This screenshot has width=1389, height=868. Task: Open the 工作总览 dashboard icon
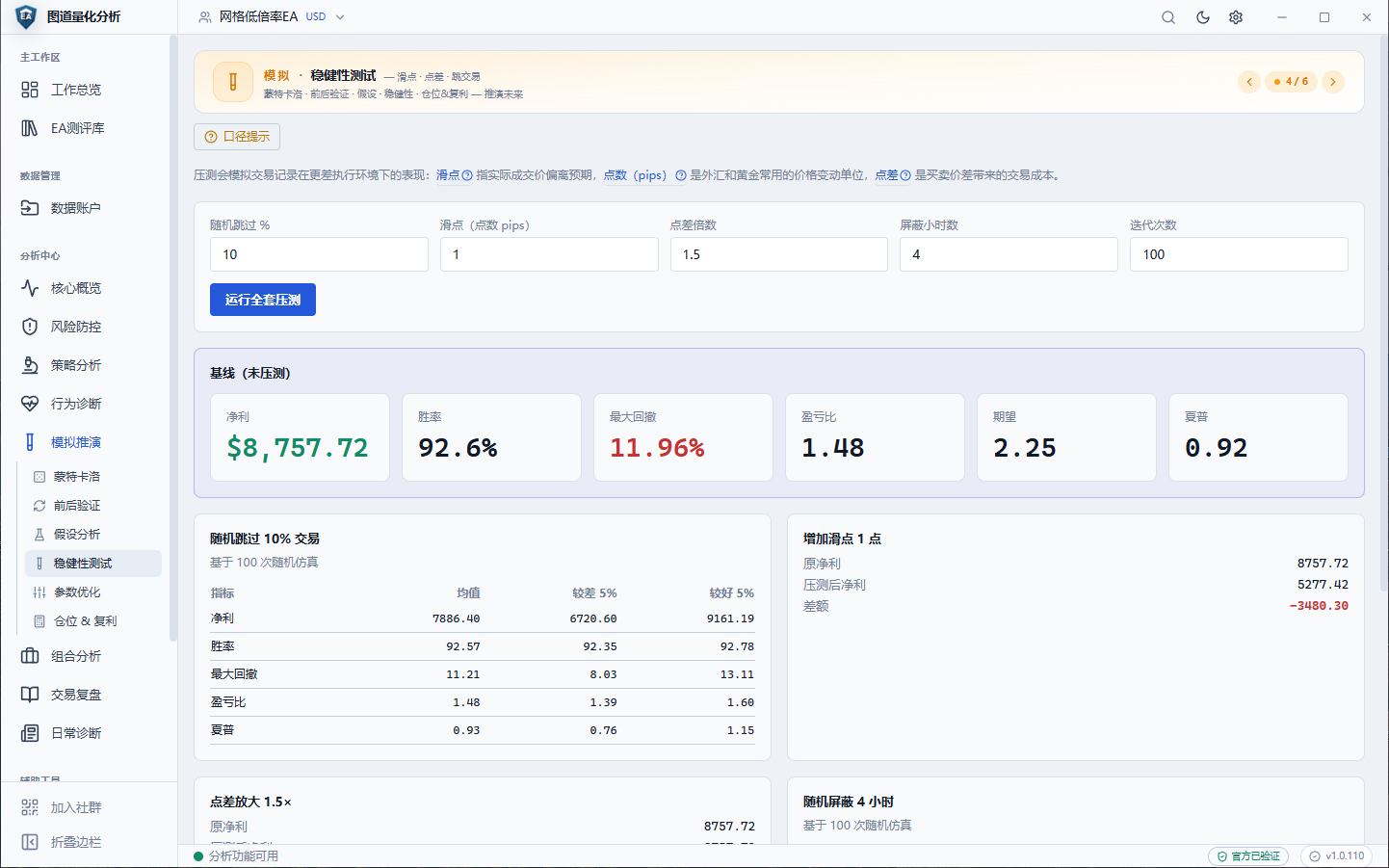(x=30, y=90)
